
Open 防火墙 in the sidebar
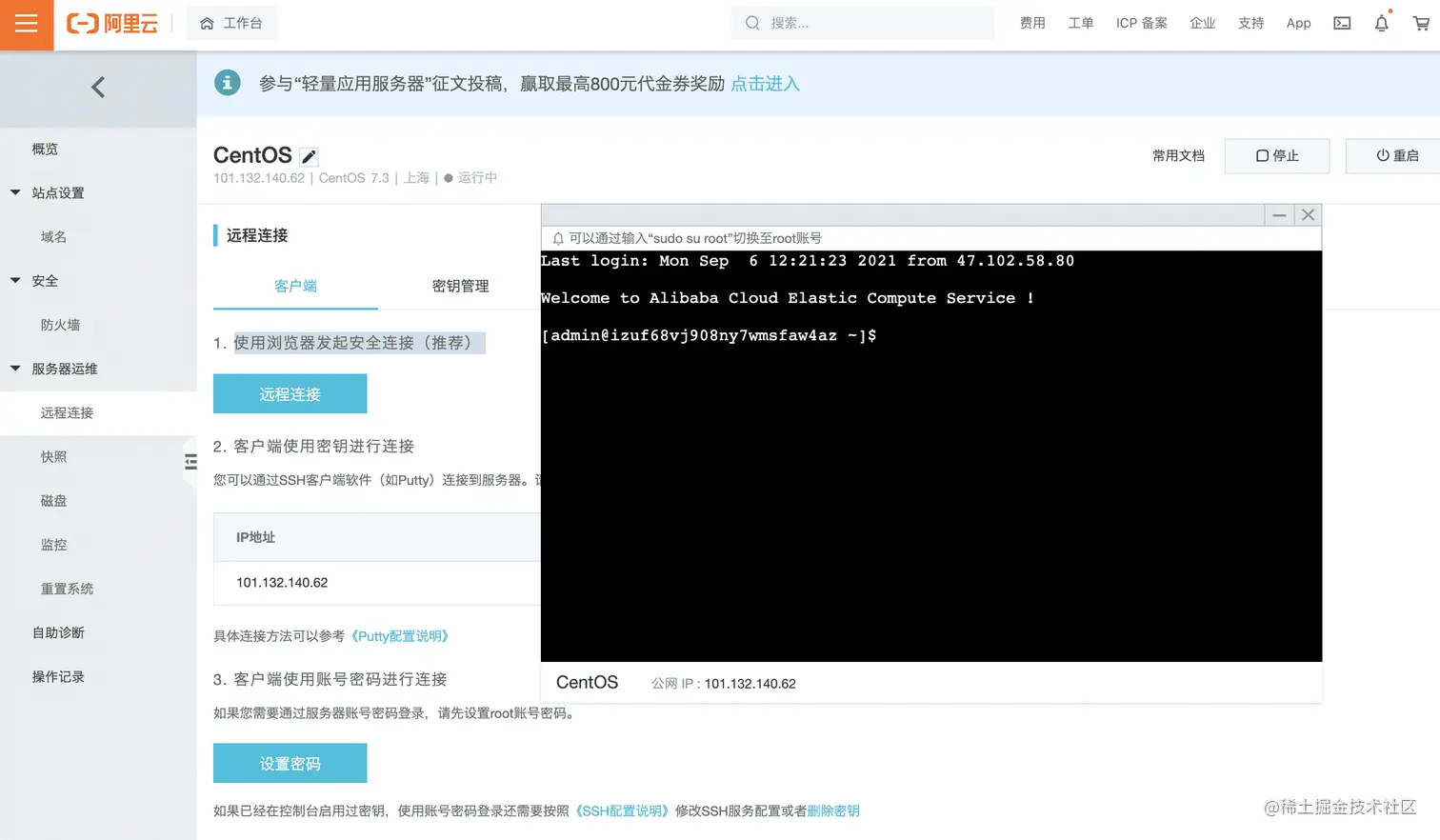pos(60,325)
